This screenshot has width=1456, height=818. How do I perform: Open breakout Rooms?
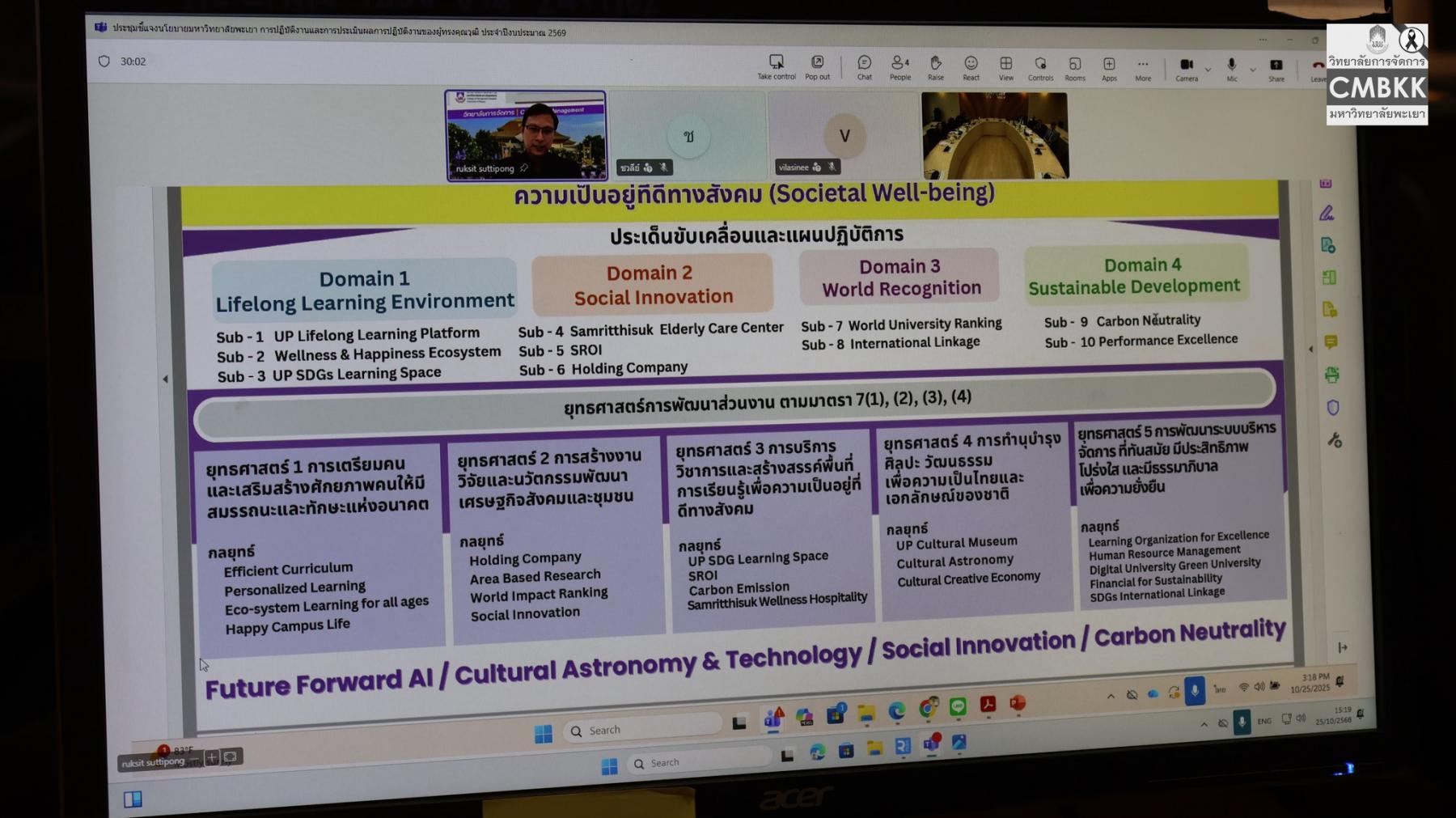point(1074,66)
